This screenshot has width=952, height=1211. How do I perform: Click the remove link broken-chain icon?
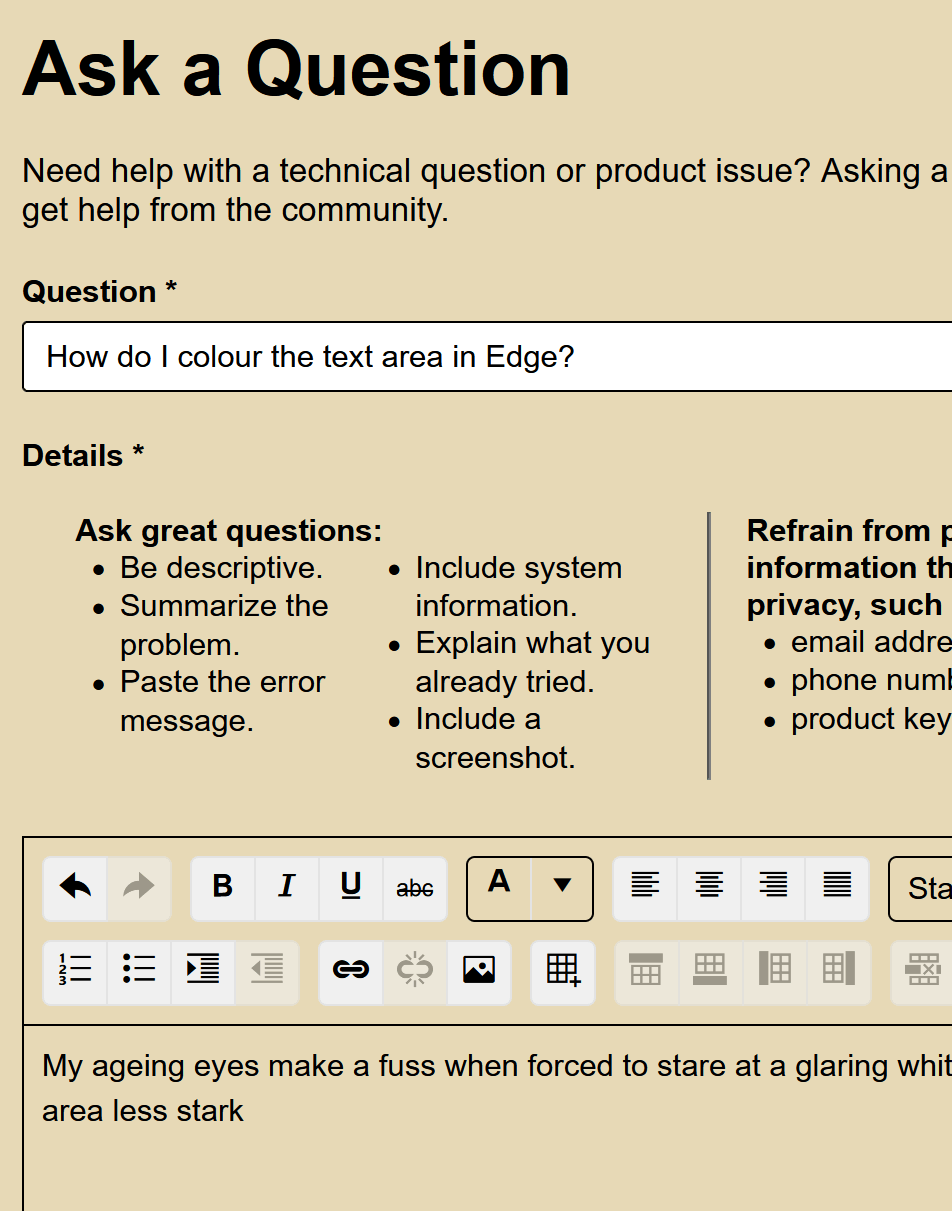point(415,972)
